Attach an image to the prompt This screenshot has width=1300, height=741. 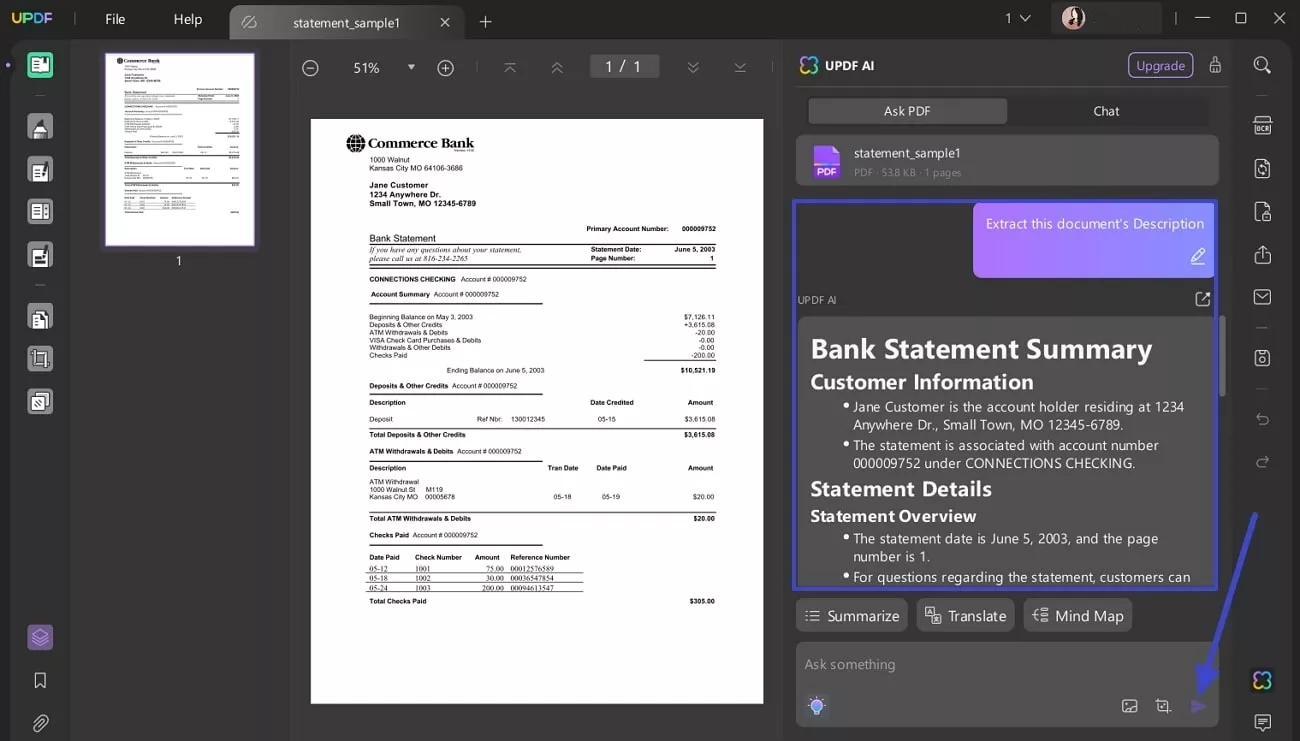pos(1130,706)
